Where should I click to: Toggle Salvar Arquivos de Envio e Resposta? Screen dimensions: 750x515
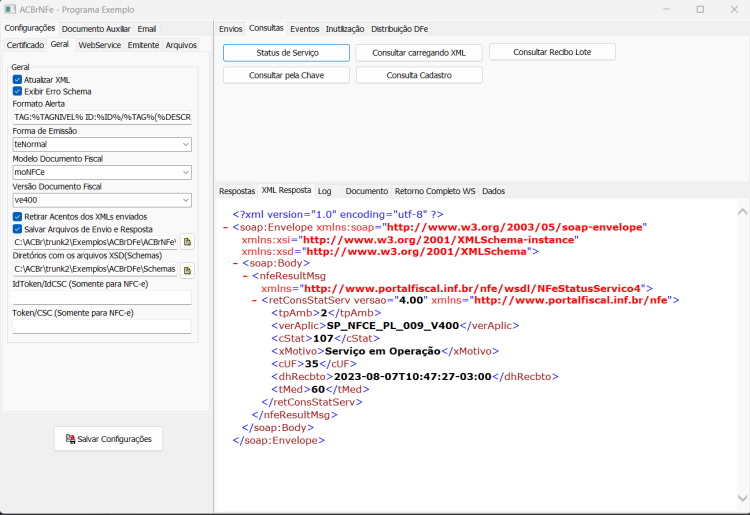17,229
